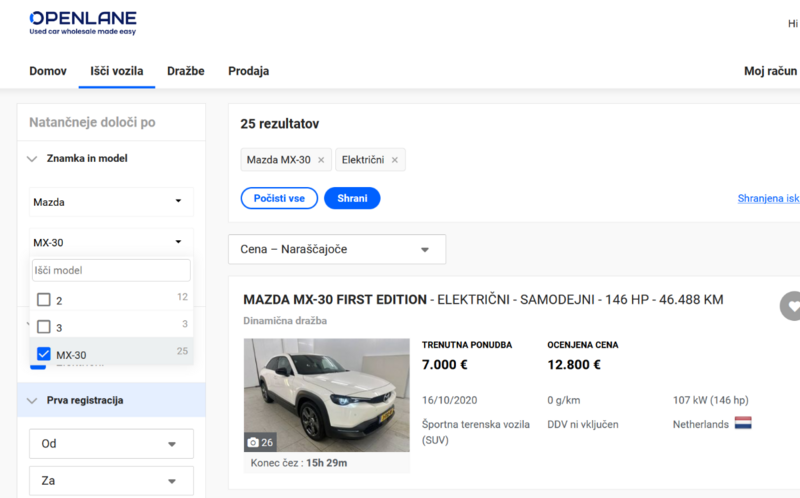800x498 pixels.
Task: Collapse the Znamka in model section
Action: [x=32, y=158]
